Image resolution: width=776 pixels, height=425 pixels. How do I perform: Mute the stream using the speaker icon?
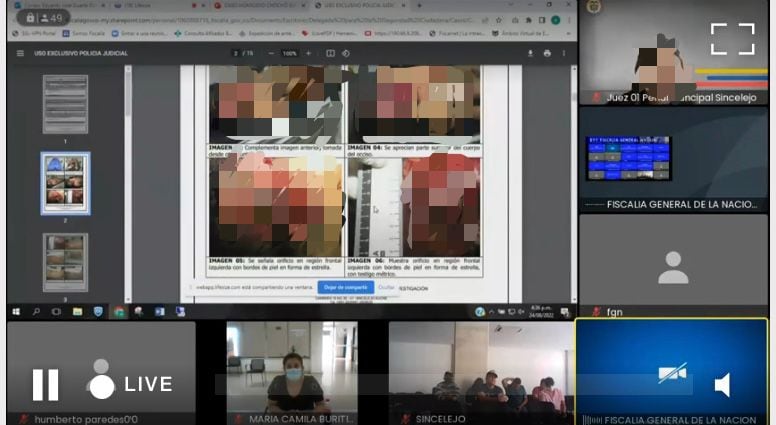click(x=722, y=385)
